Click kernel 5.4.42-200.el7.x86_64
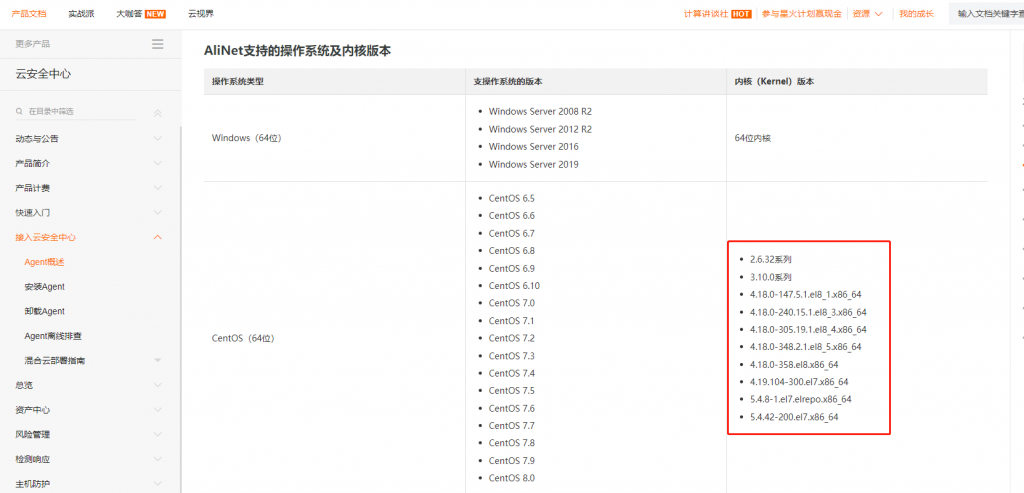Screen dimensions: 1024x493 click(793, 417)
